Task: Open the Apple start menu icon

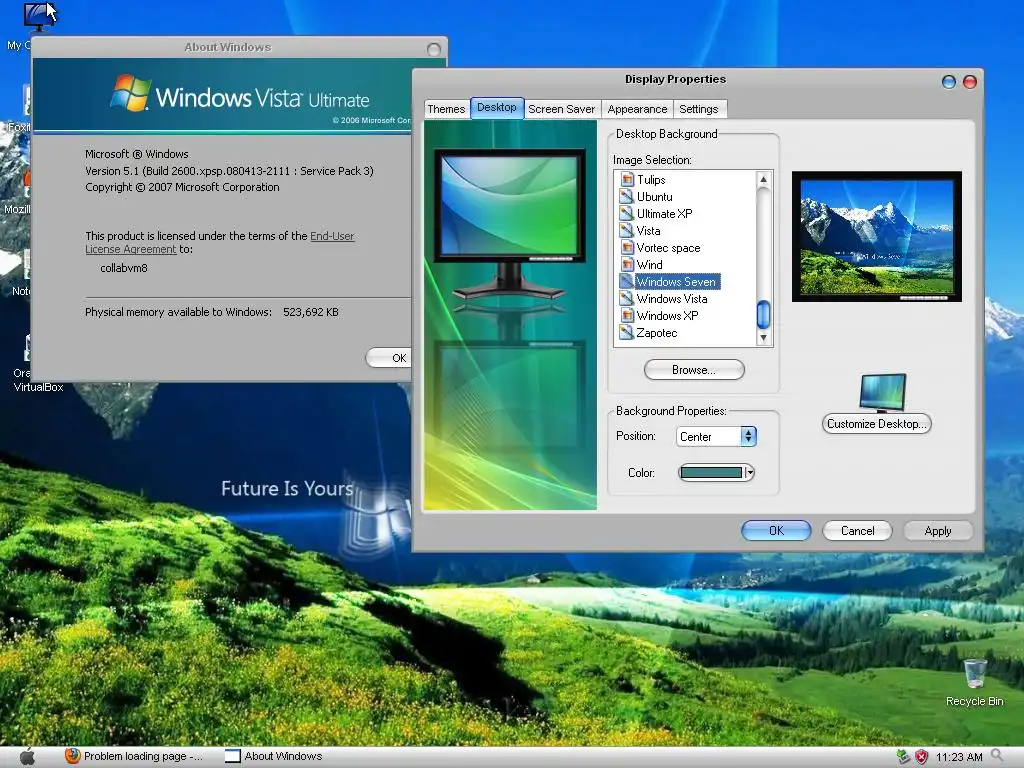Action: (27, 756)
